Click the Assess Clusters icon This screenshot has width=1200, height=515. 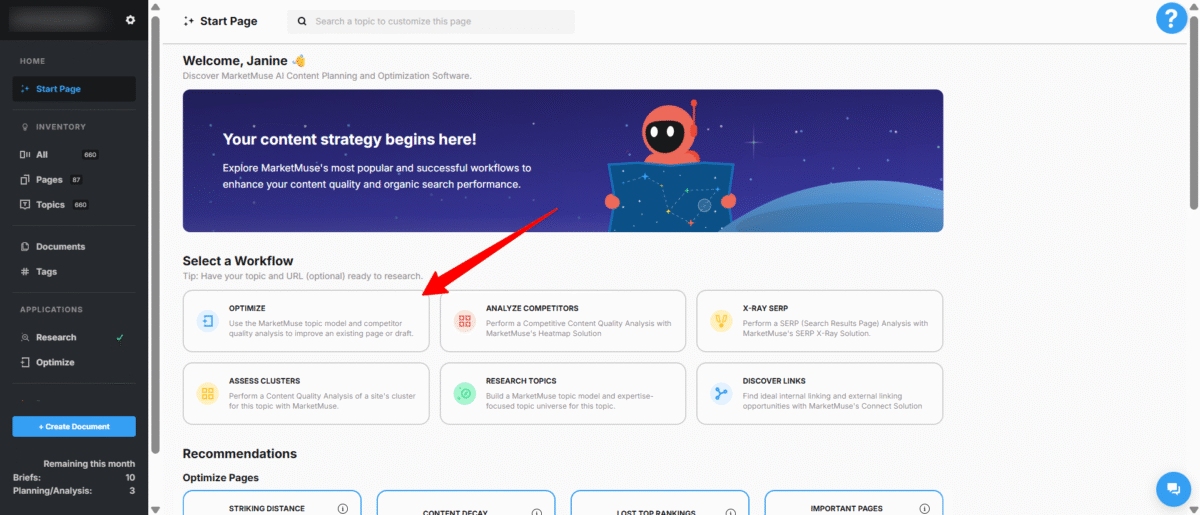208,393
